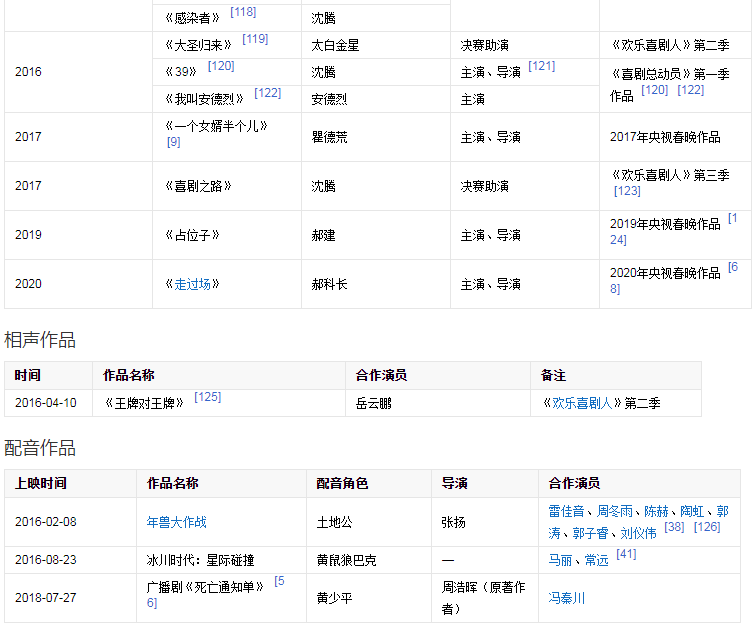
Task: Open footnote [121] next to 主演、导演
Action: 541,66
